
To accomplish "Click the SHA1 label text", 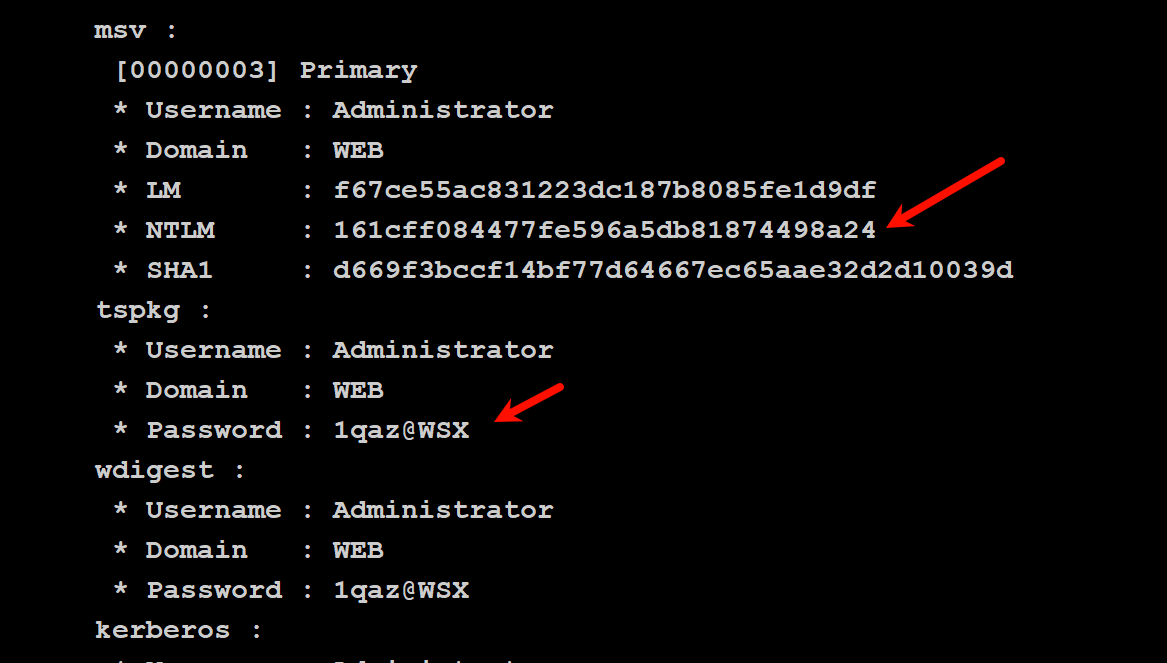I will (x=179, y=270).
